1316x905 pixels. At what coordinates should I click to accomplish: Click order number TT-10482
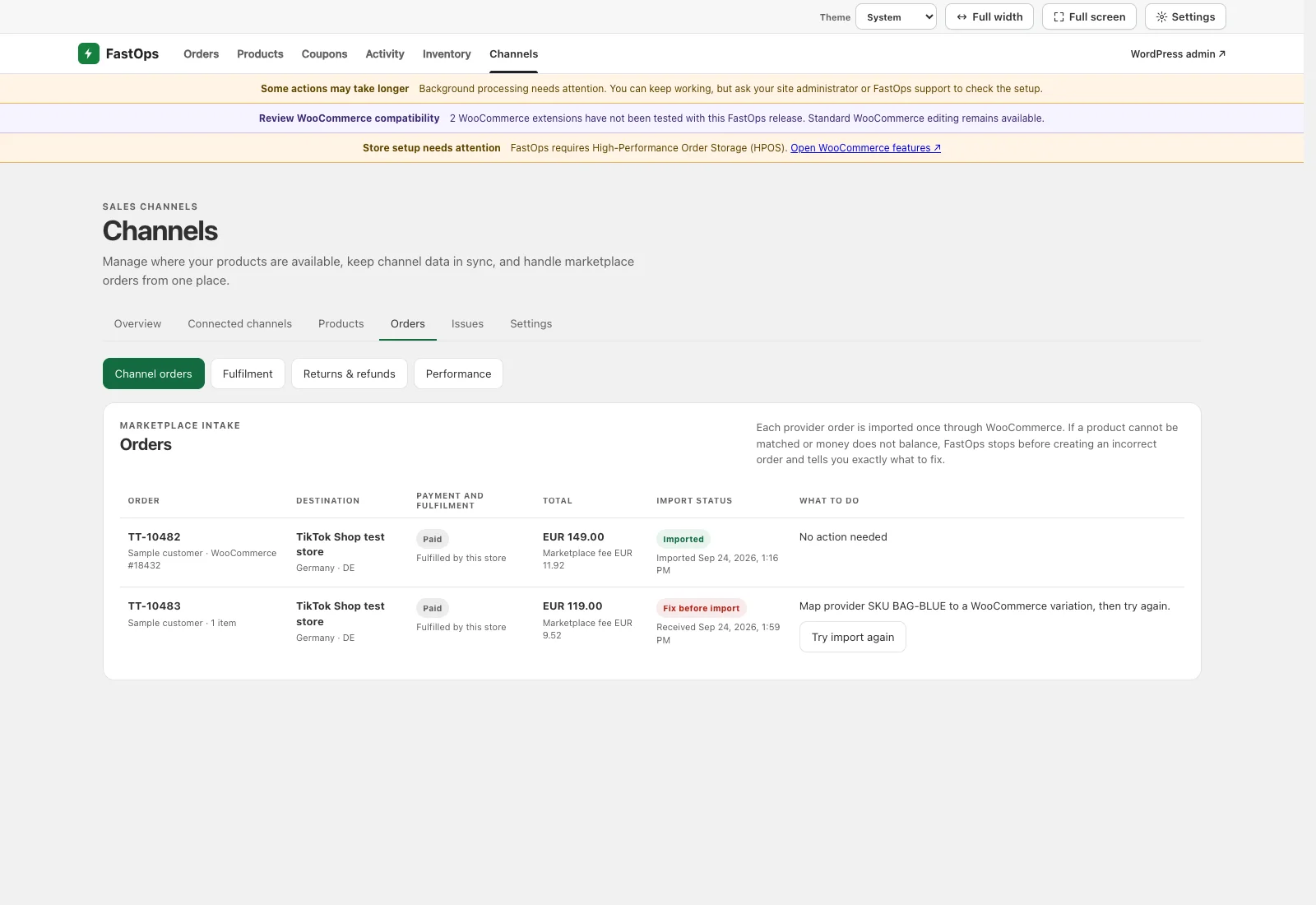point(154,536)
